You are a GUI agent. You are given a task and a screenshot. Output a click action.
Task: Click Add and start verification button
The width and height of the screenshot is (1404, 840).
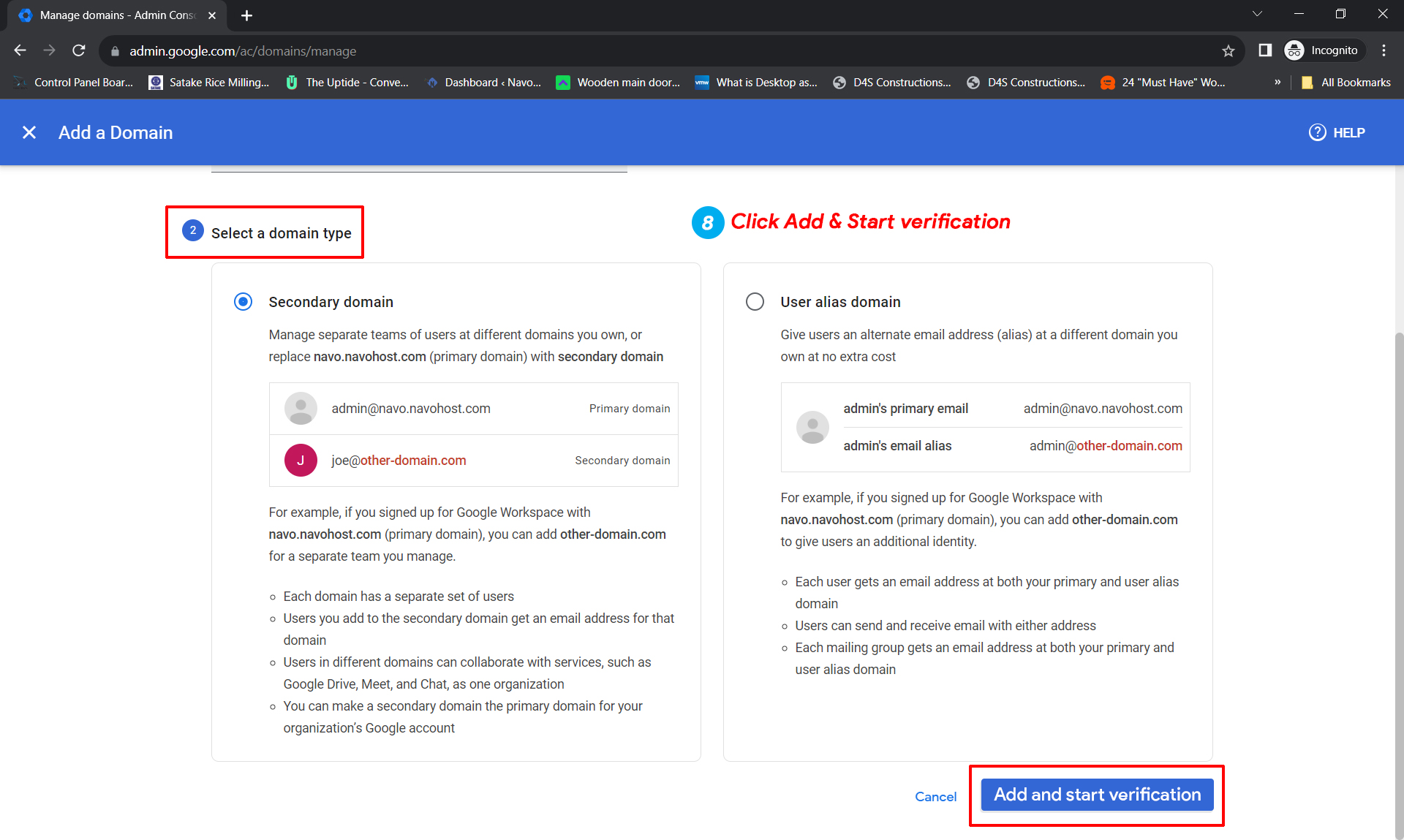click(x=1096, y=795)
